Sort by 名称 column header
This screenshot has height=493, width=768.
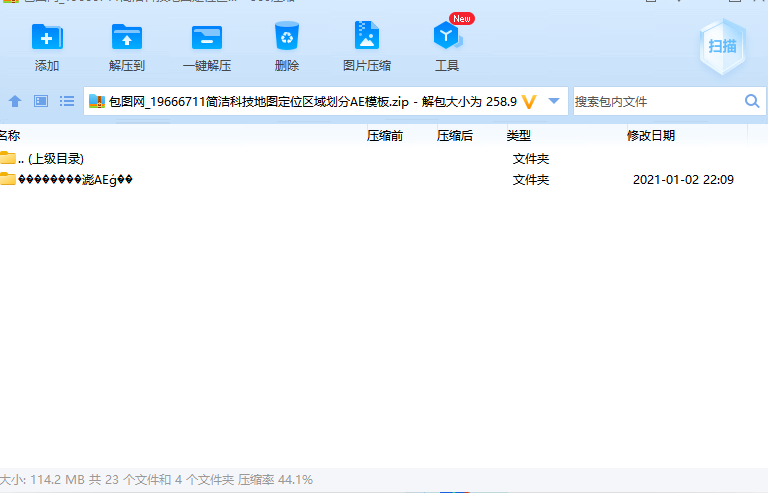[x=10, y=136]
